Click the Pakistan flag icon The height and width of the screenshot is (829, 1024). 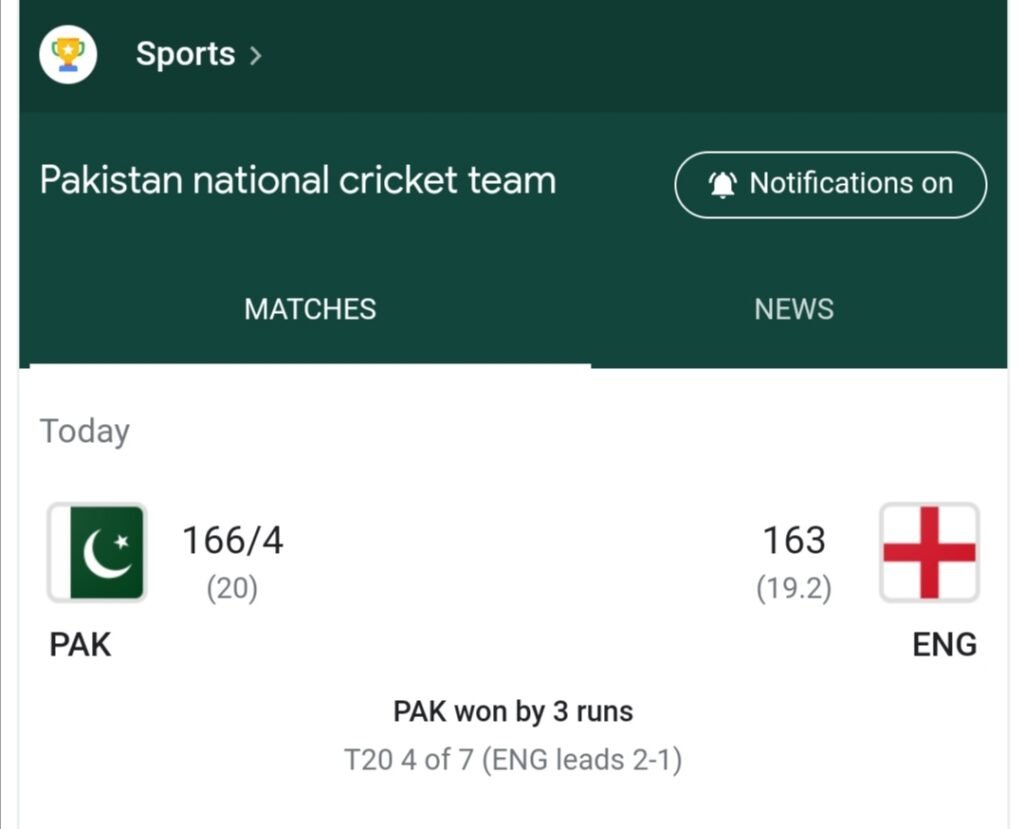[97, 553]
